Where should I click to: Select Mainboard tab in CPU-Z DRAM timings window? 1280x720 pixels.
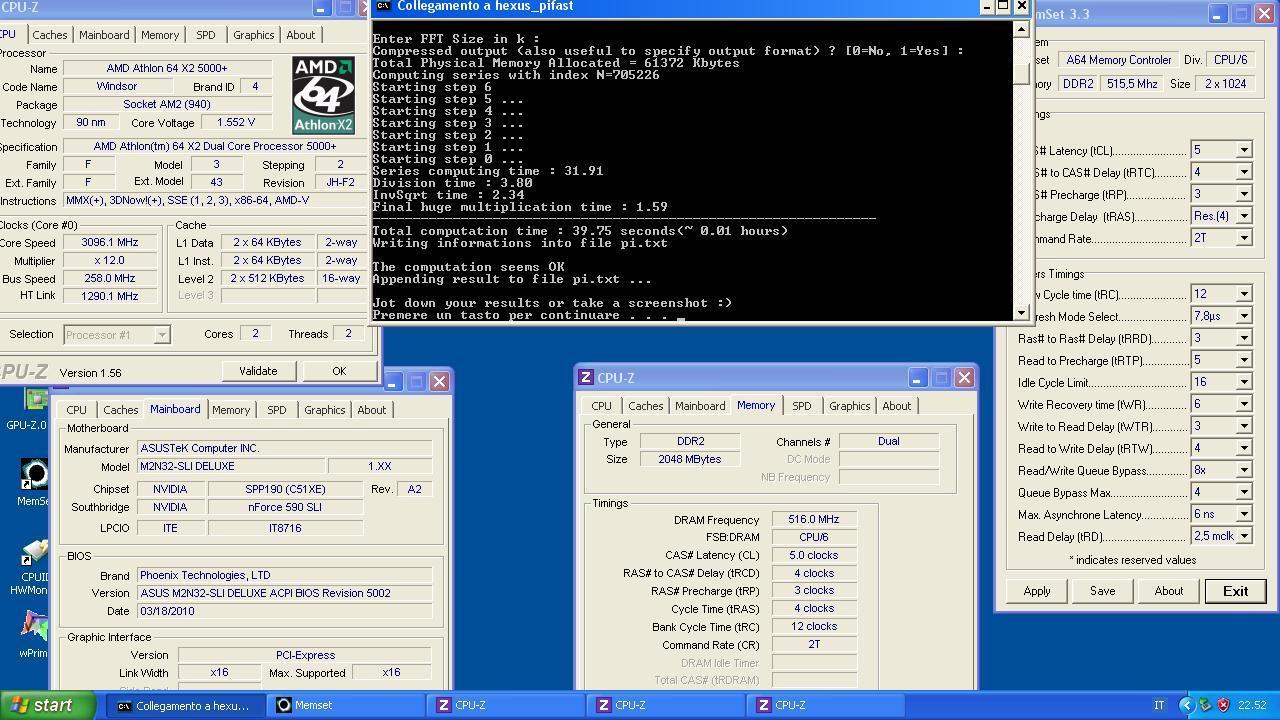tap(700, 406)
